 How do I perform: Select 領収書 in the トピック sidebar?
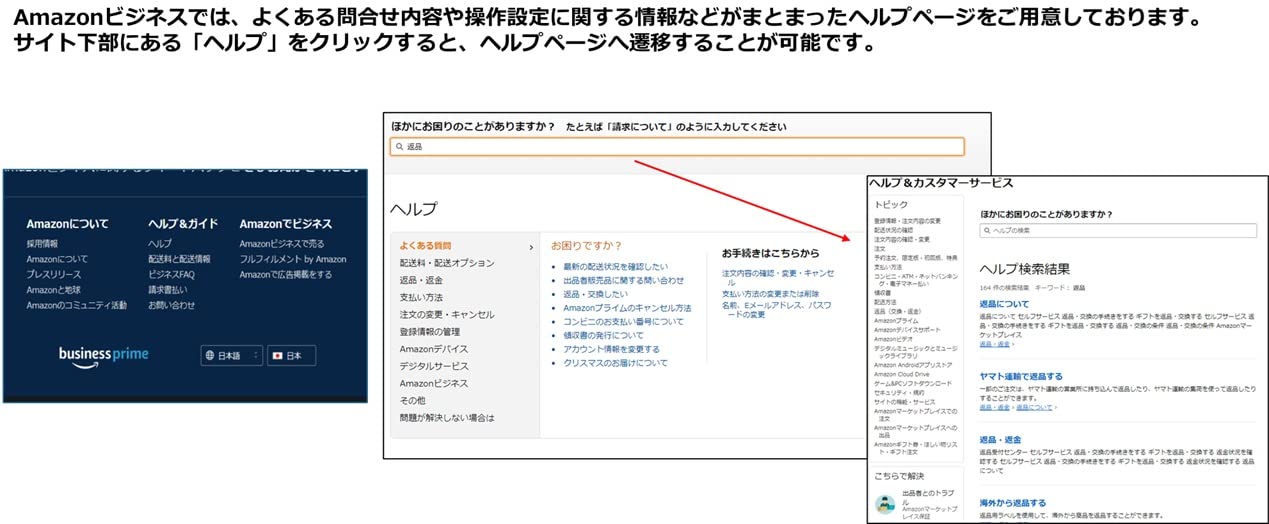[x=882, y=292]
